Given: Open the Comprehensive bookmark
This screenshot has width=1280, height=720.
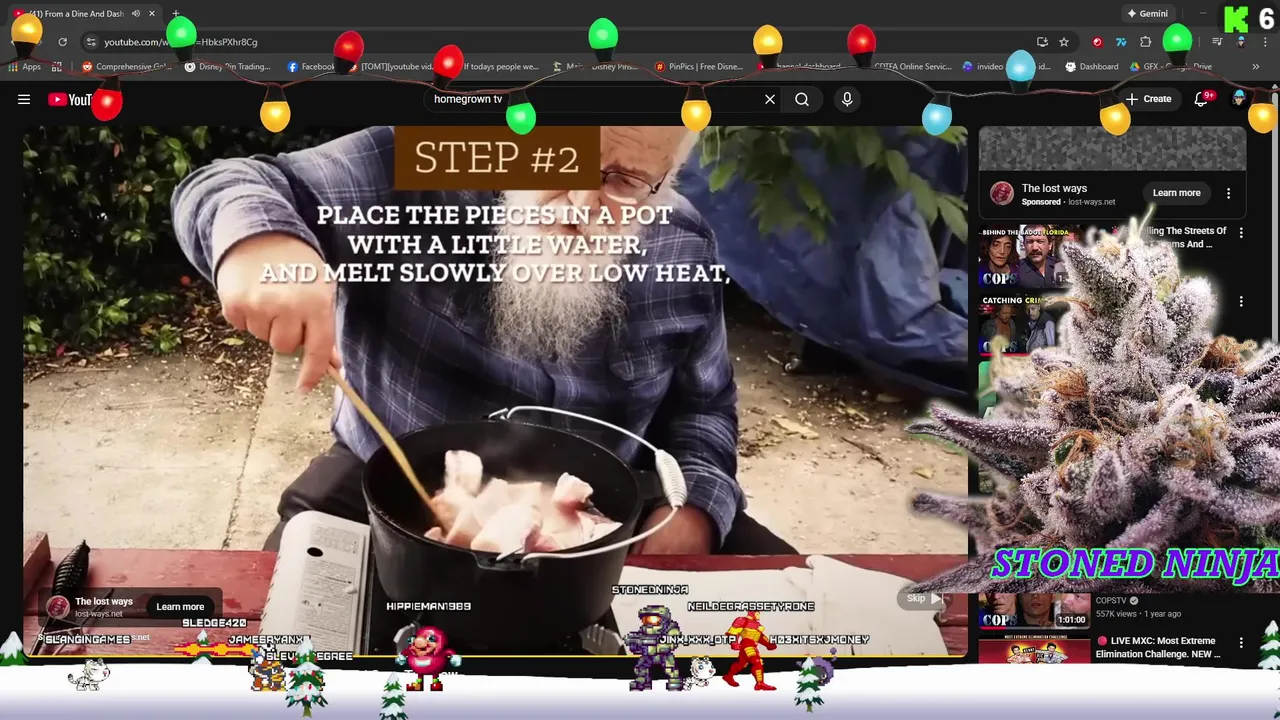Looking at the screenshot, I should tap(127, 67).
